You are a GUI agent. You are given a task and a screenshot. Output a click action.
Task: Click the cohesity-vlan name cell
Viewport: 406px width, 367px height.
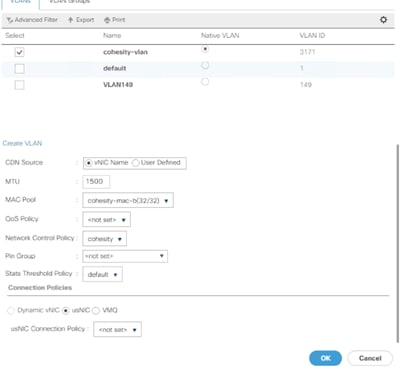click(125, 52)
